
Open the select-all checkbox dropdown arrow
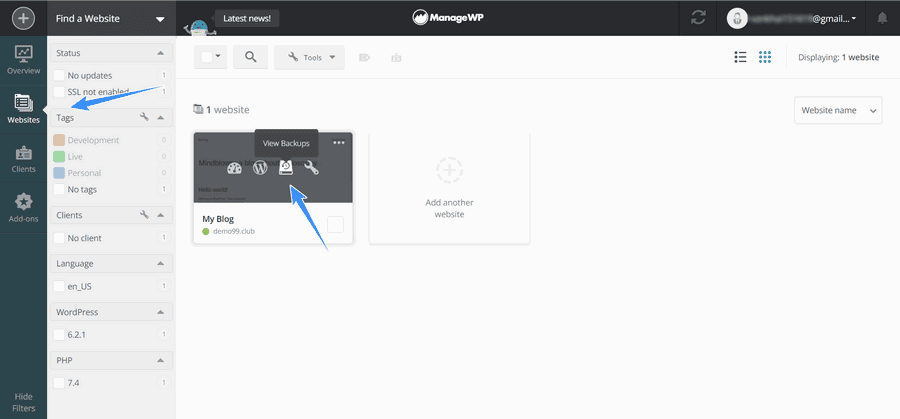(218, 57)
